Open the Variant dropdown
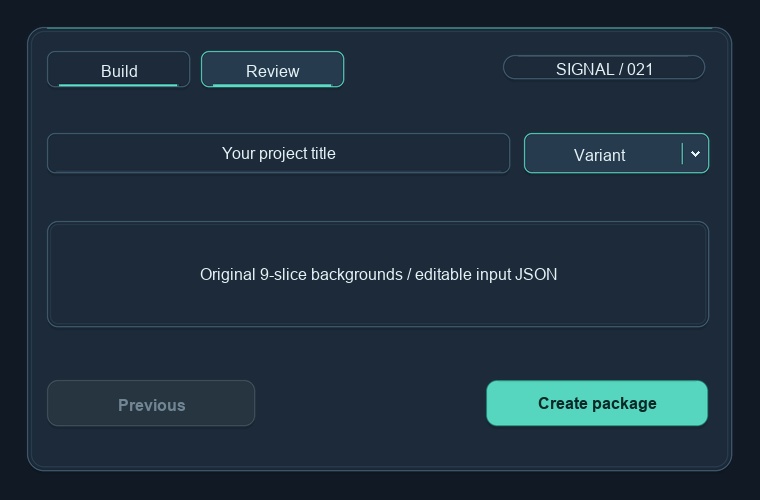 pos(616,153)
